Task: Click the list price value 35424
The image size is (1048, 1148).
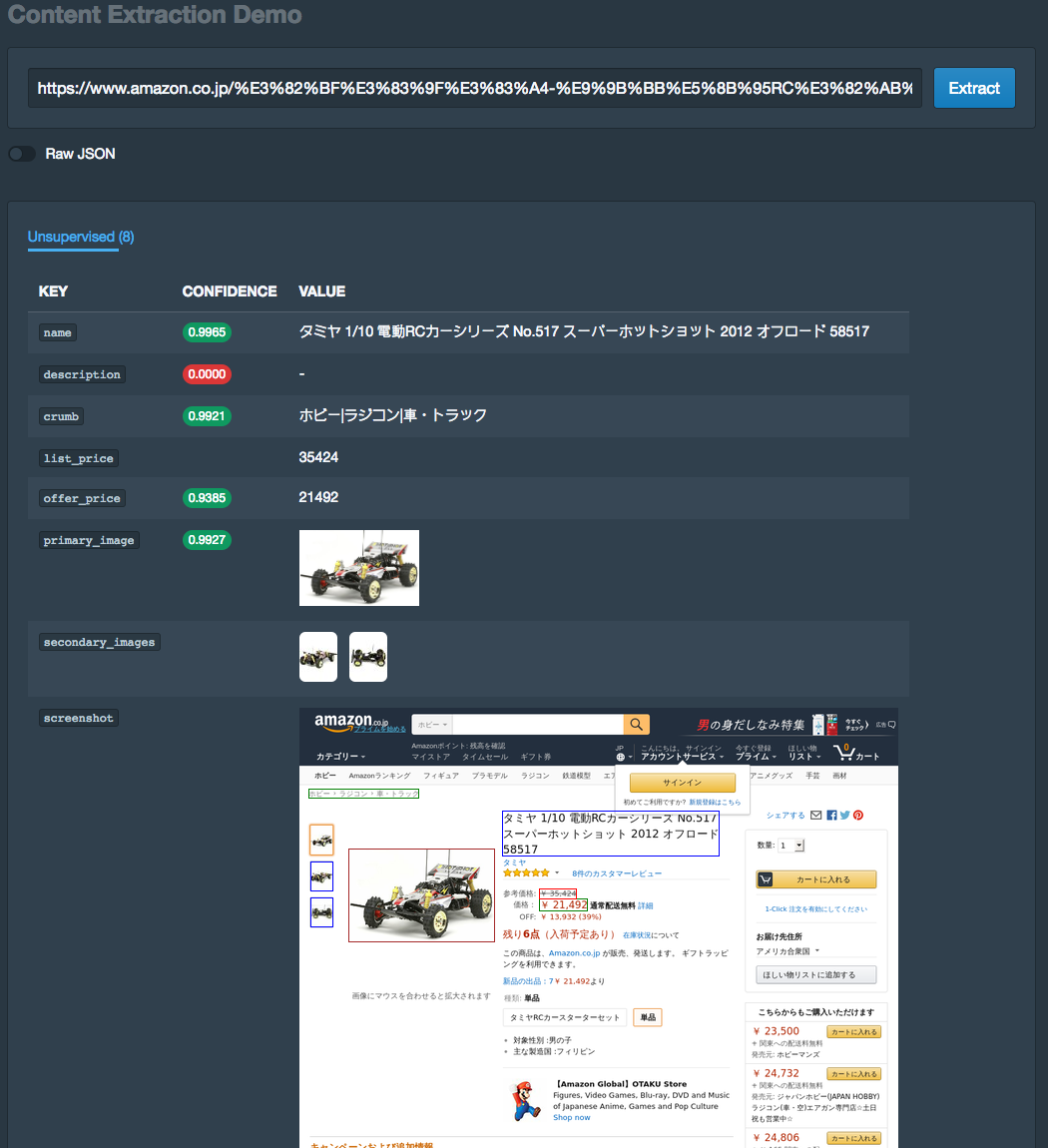Action: click(318, 457)
